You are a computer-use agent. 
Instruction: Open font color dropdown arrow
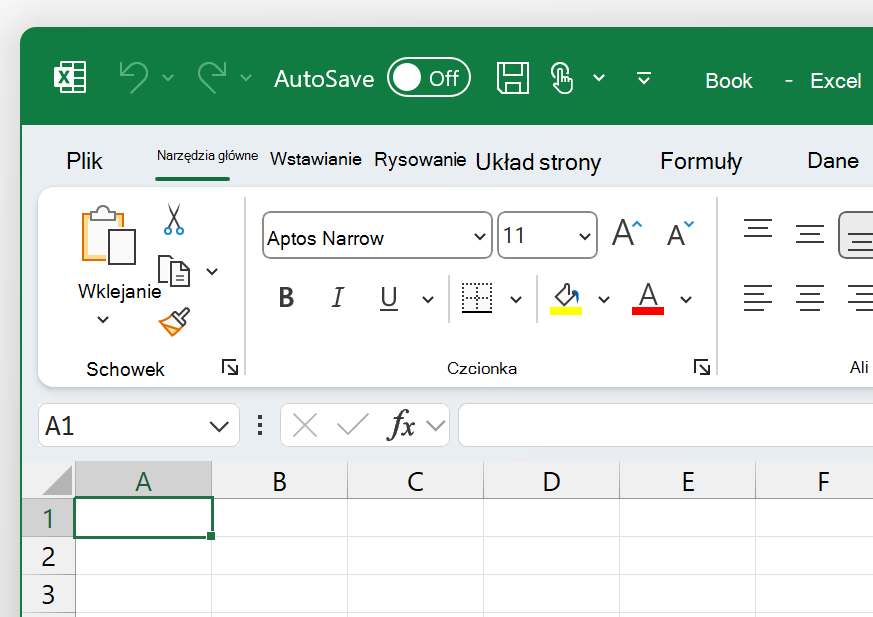point(686,300)
